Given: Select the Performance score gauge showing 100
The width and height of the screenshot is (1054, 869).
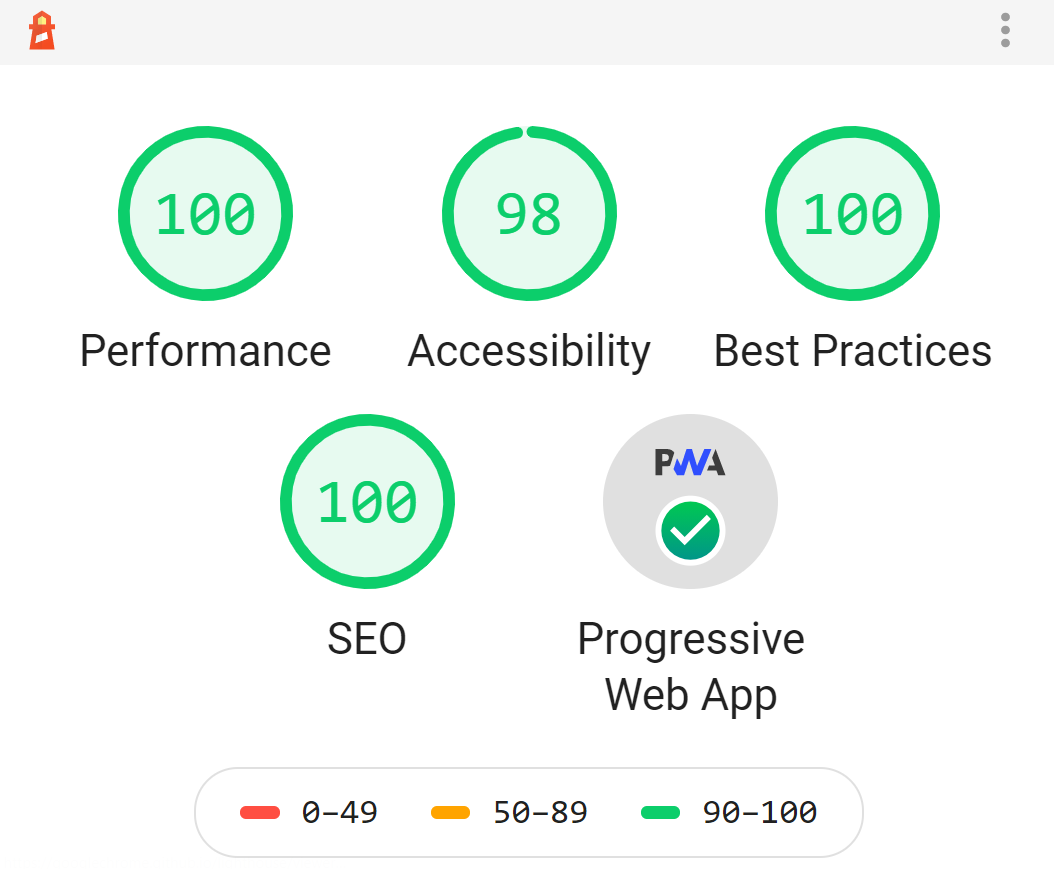Looking at the screenshot, I should [x=206, y=213].
